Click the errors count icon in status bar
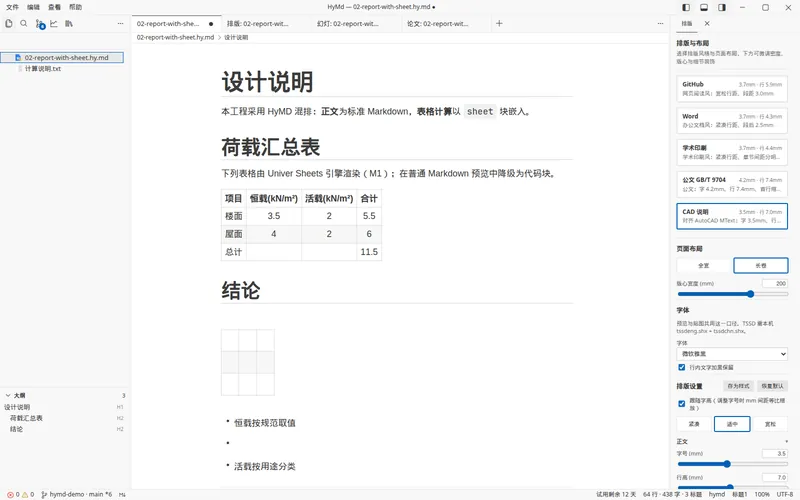 10,494
